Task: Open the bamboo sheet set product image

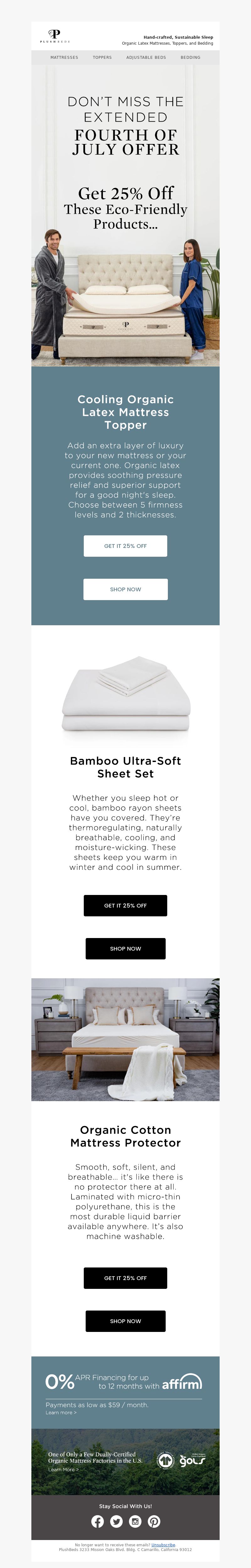Action: [x=126, y=693]
